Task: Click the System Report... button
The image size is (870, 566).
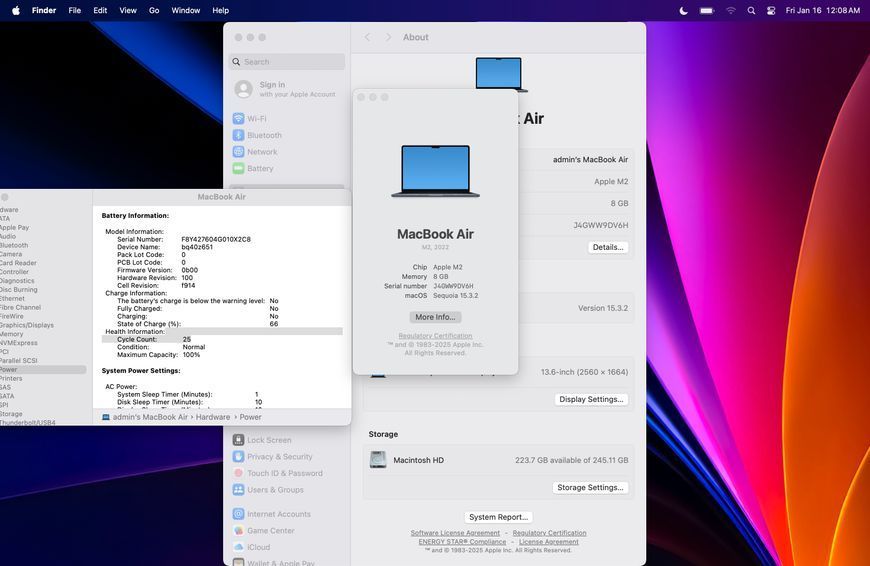Action: point(498,517)
